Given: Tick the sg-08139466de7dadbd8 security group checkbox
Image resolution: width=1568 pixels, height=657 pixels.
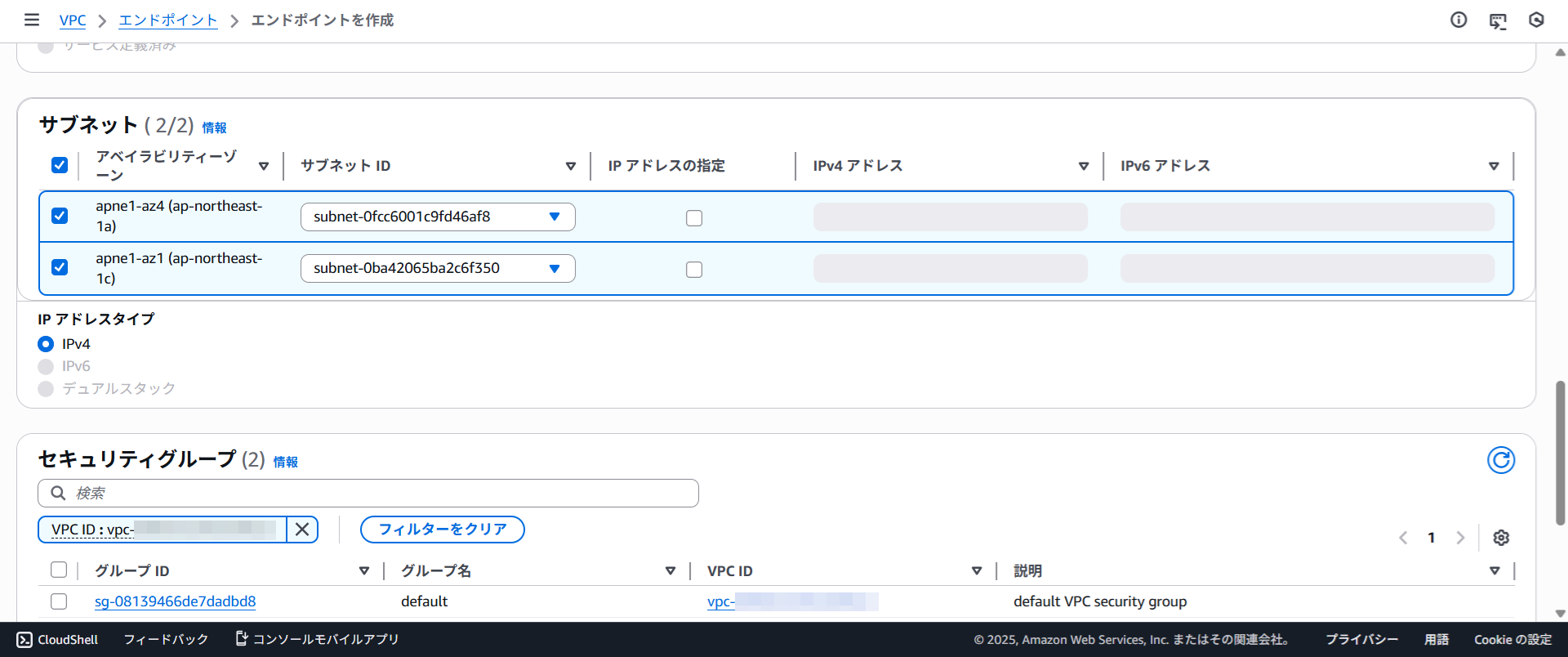Looking at the screenshot, I should (x=59, y=601).
